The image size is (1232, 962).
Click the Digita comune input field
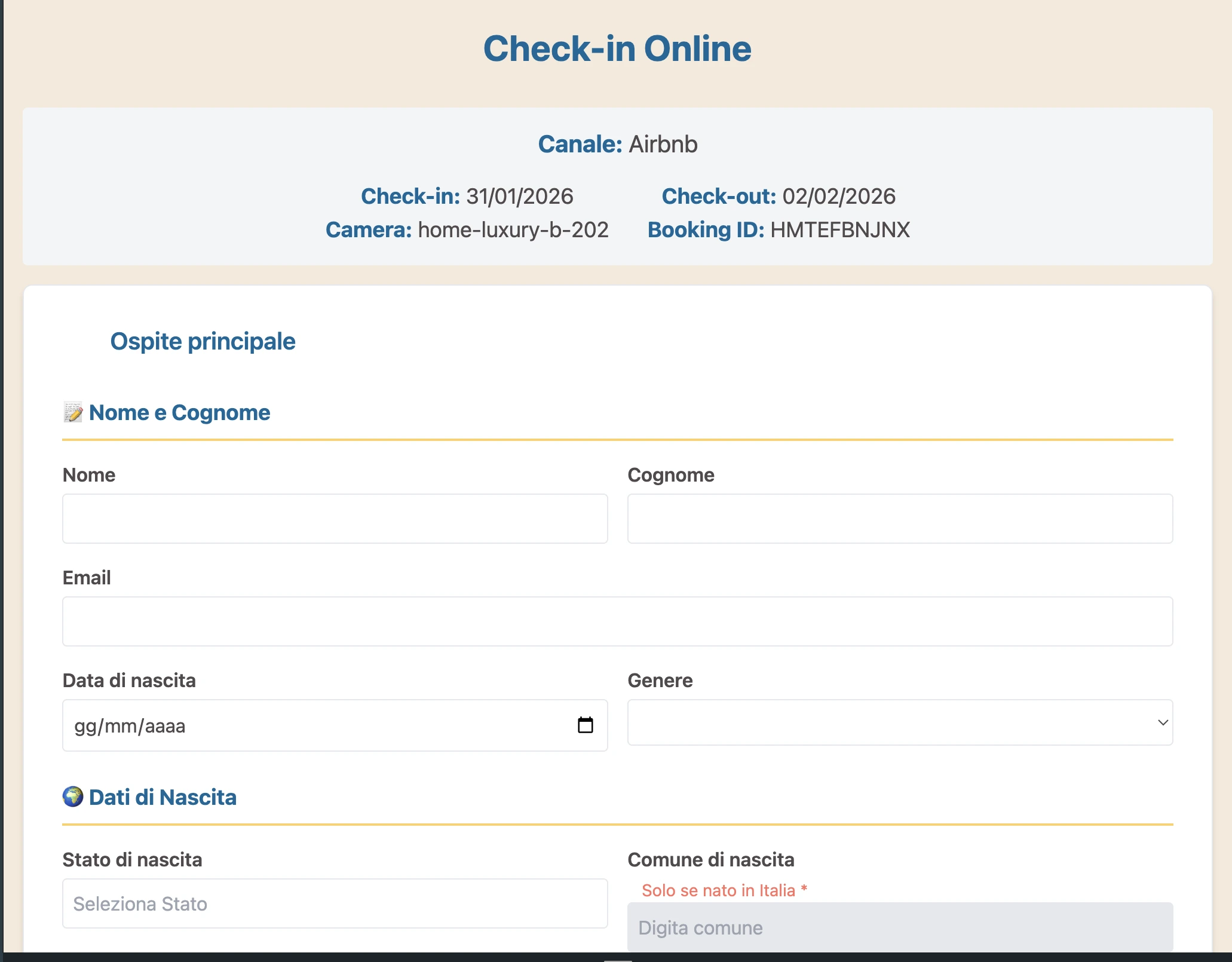pos(900,928)
